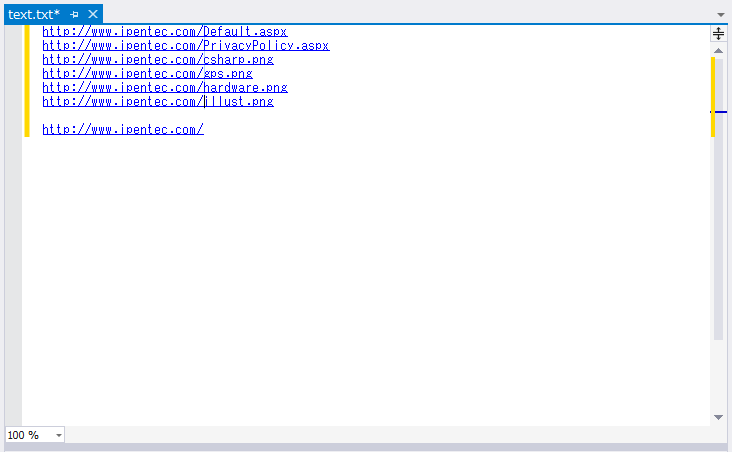Click the 100 % zoom input field

click(x=29, y=435)
